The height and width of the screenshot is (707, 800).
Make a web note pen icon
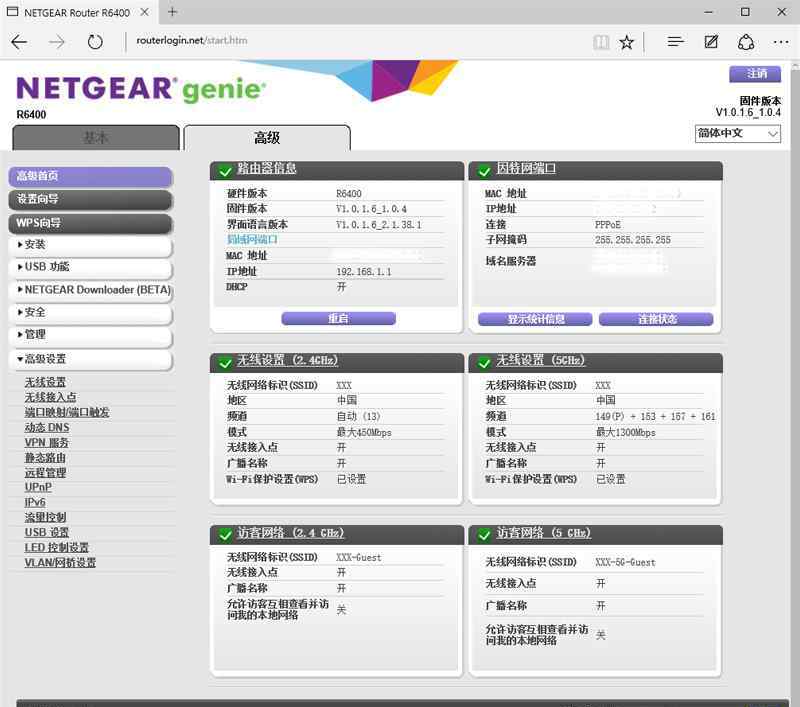[x=711, y=42]
